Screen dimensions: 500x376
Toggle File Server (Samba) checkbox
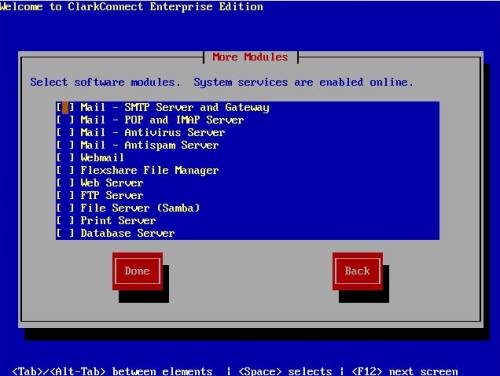[65, 208]
